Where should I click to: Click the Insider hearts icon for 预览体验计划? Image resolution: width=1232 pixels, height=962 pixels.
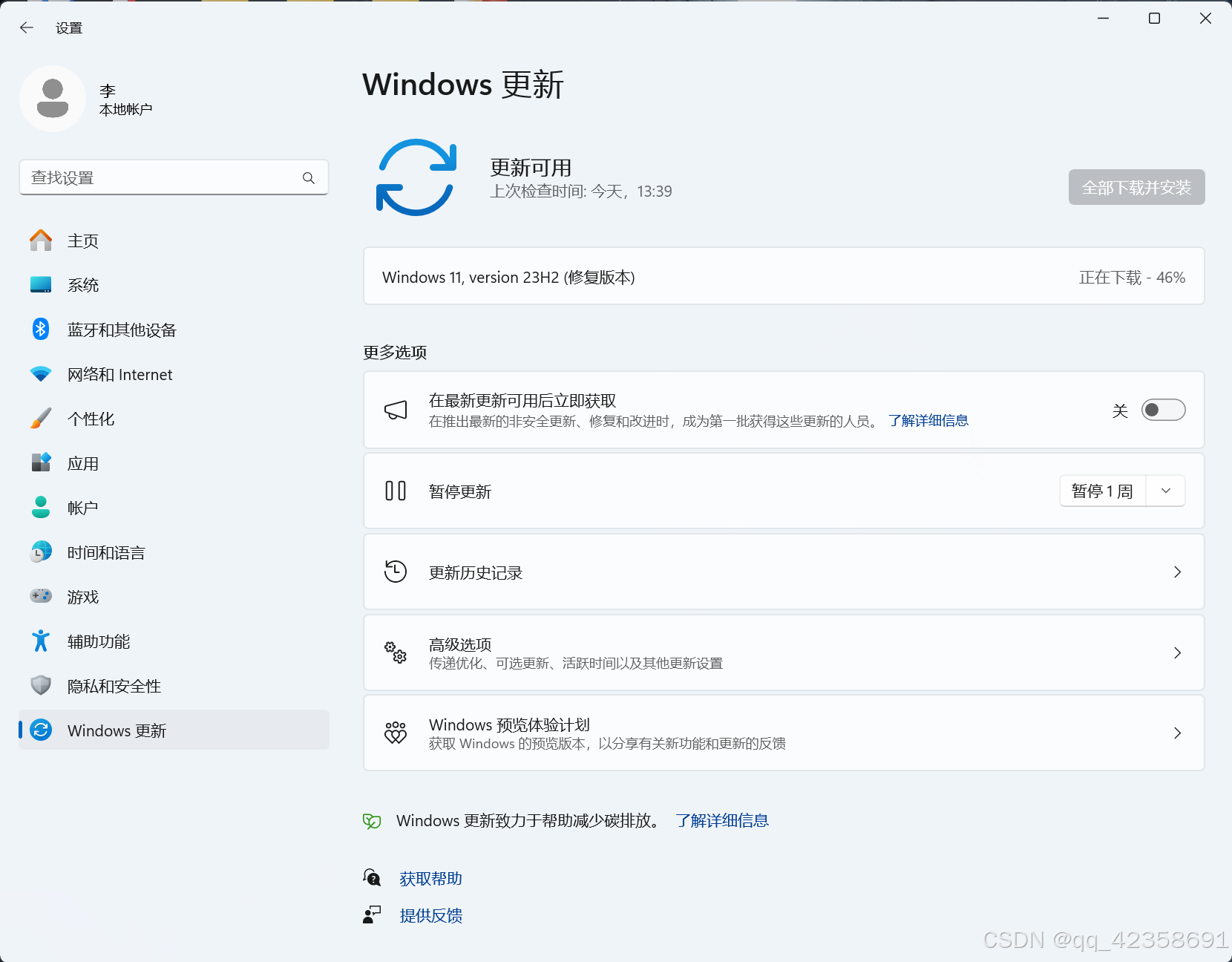[396, 733]
